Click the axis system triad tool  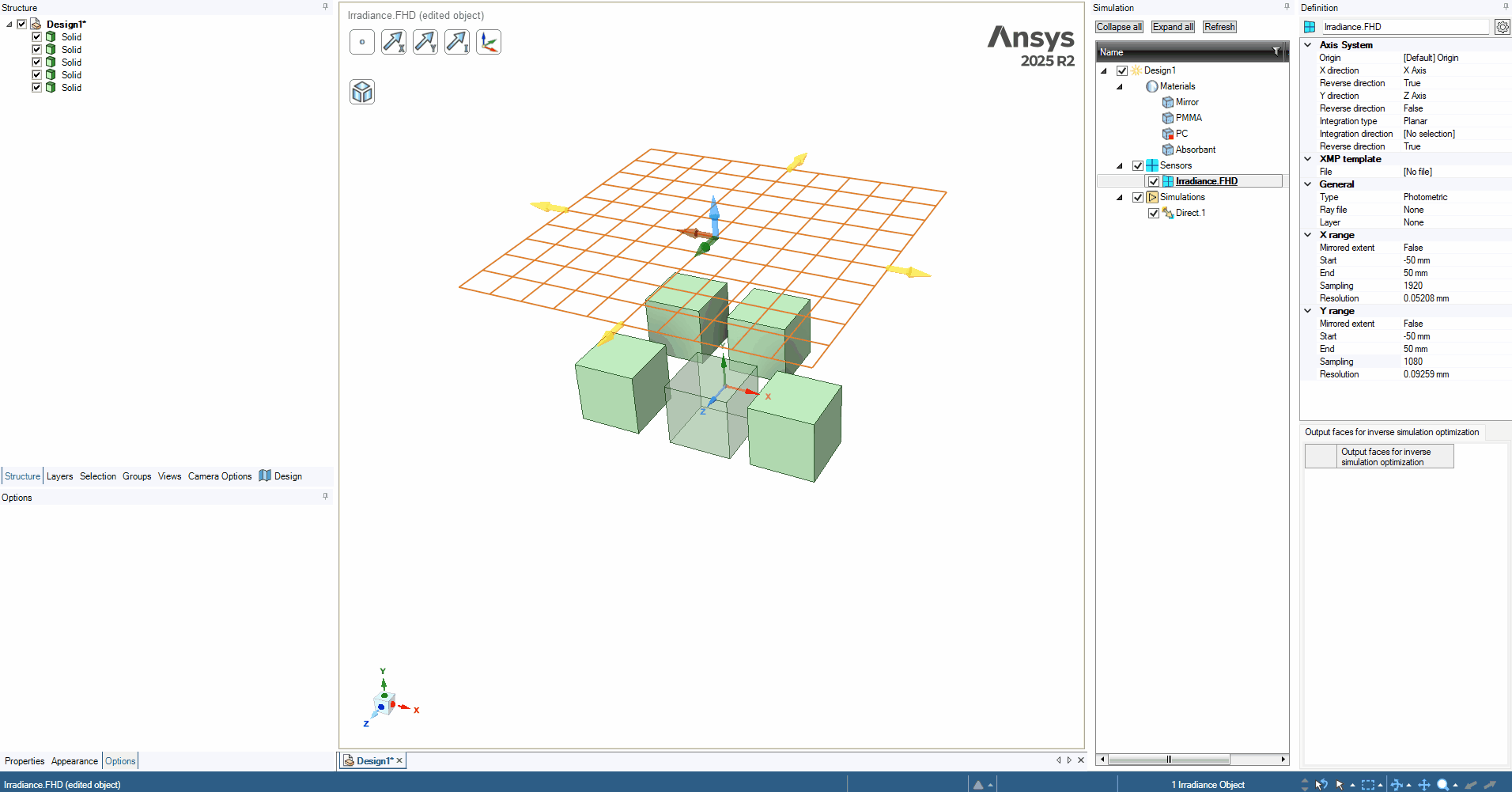tap(489, 42)
